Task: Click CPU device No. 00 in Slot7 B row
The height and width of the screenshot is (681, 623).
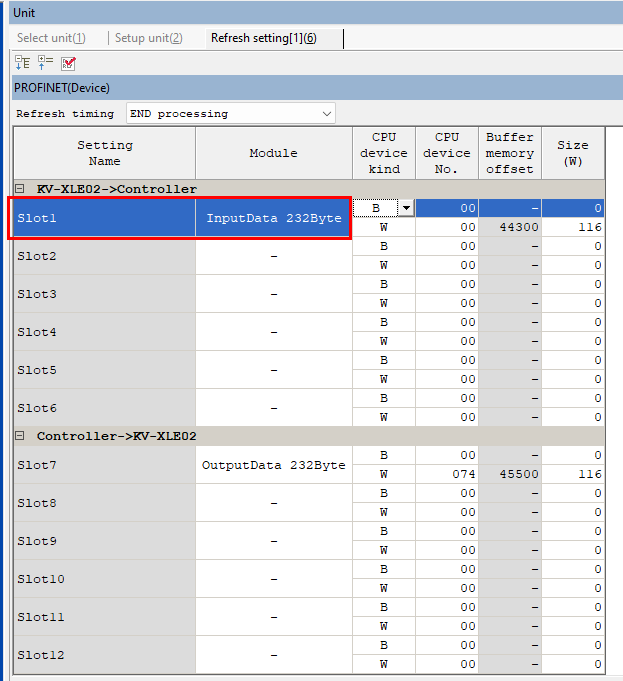Action: 447,455
